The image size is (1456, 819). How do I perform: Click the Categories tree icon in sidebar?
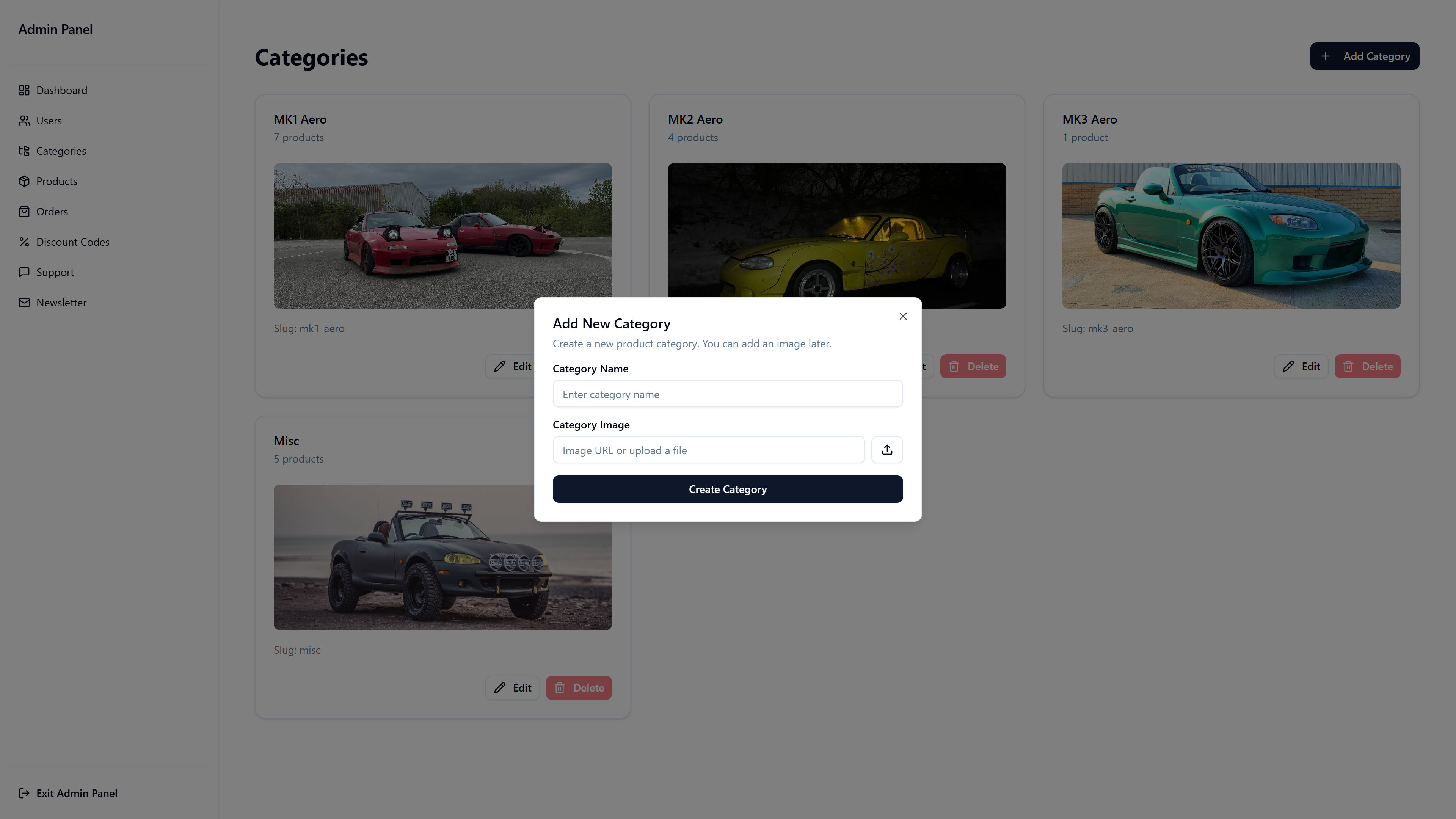pyautogui.click(x=24, y=151)
